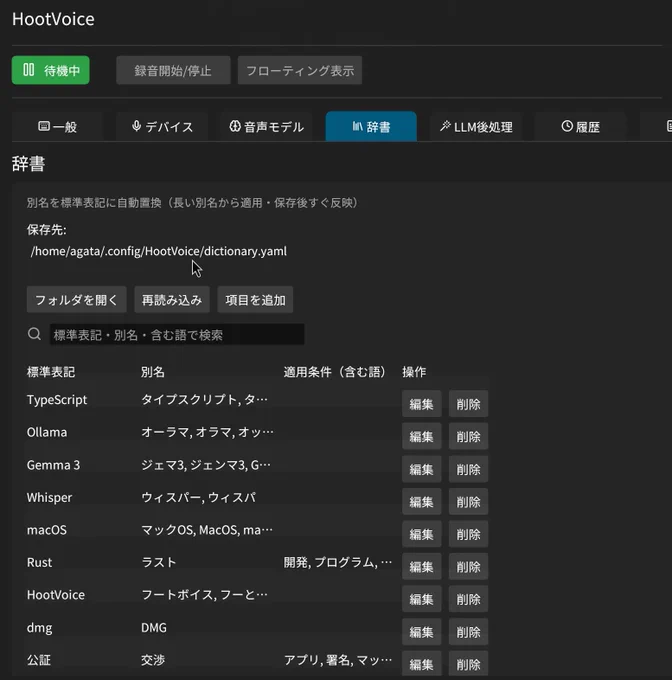The image size is (672, 680).
Task: Delete the macOS entry
Action: coord(468,534)
